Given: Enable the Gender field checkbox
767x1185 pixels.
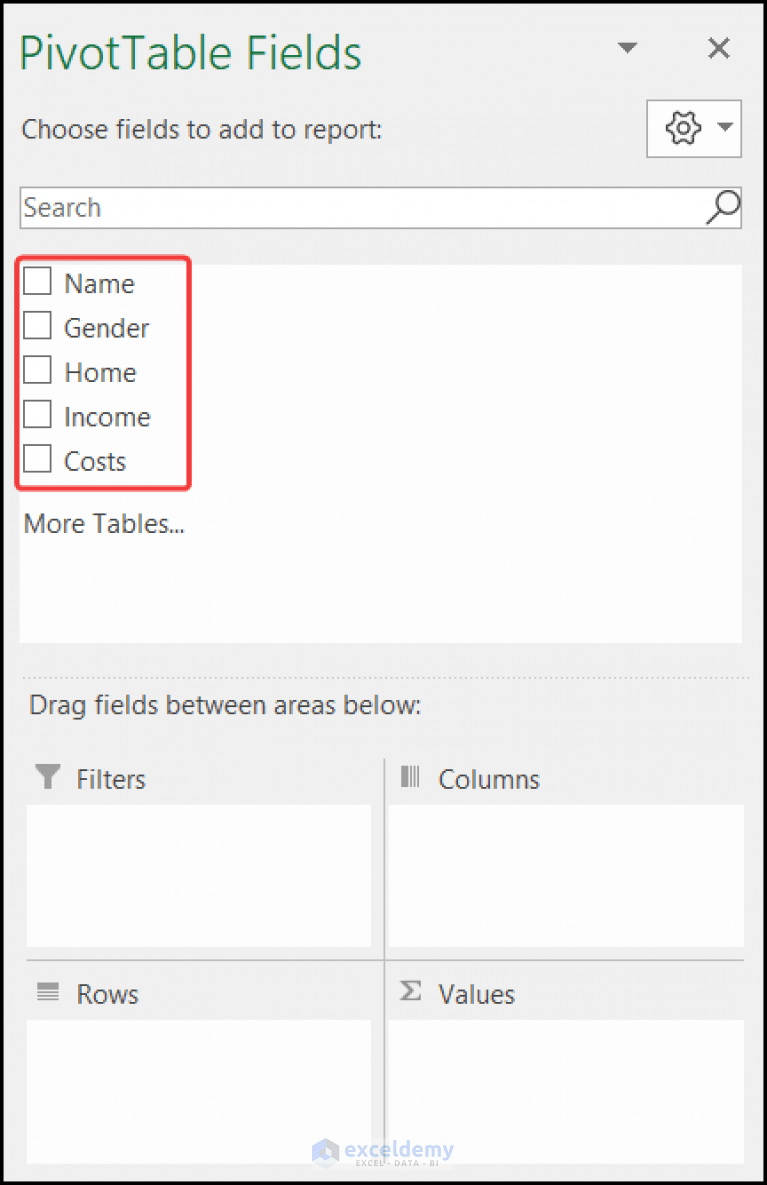Looking at the screenshot, I should point(37,325).
